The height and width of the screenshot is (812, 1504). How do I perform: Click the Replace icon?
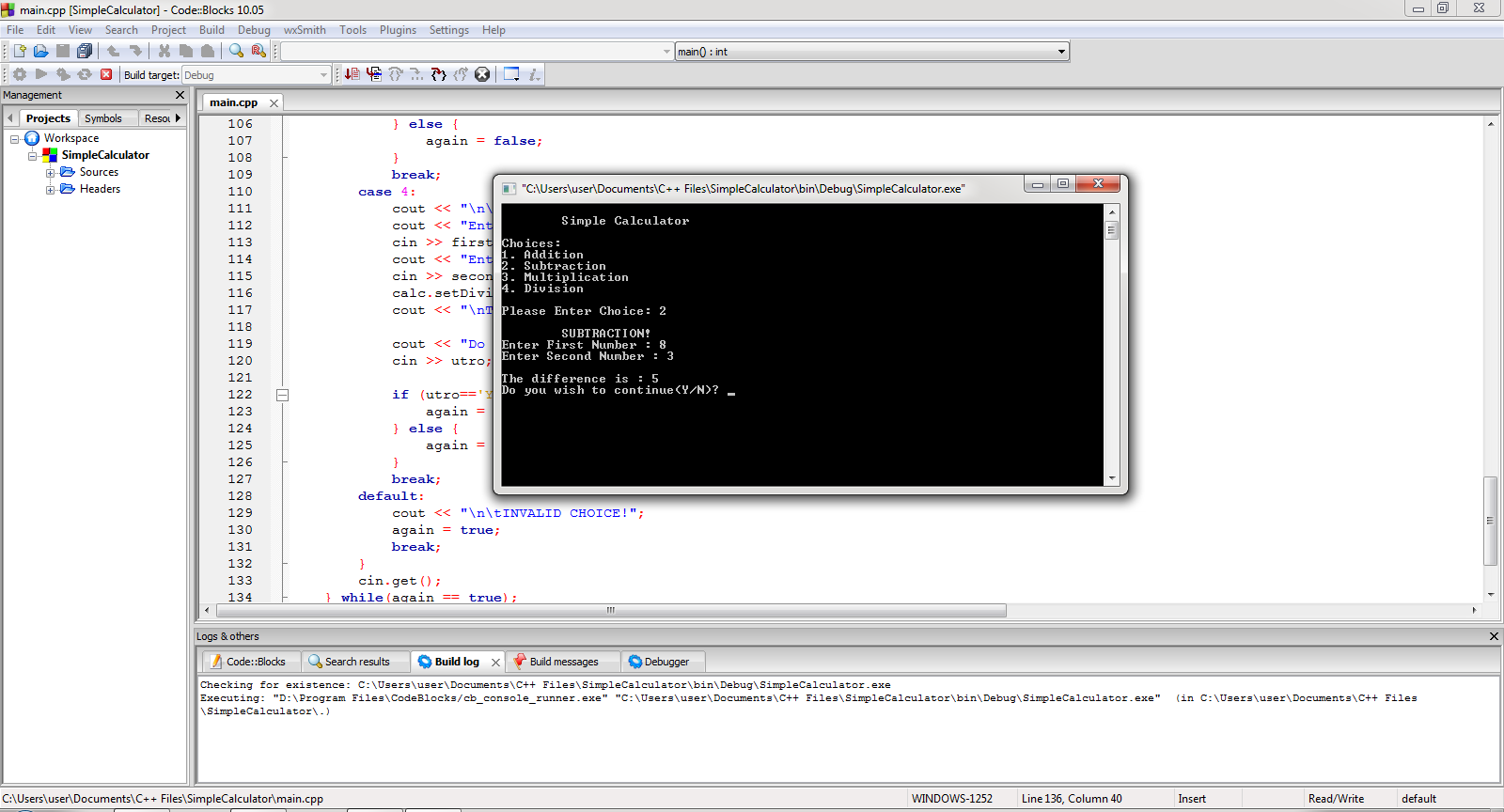[x=258, y=51]
